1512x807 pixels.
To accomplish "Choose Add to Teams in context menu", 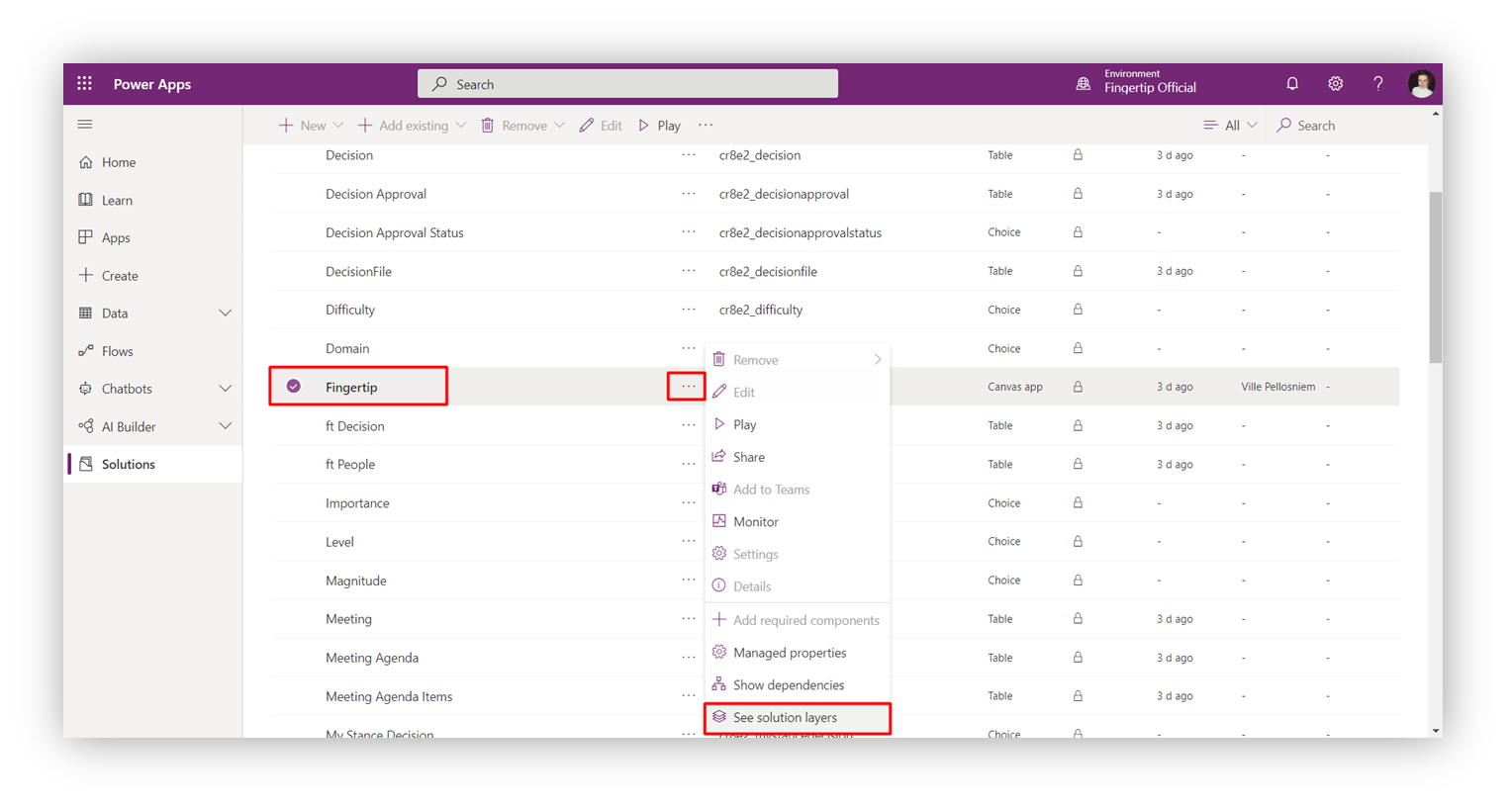I will coord(798,490).
